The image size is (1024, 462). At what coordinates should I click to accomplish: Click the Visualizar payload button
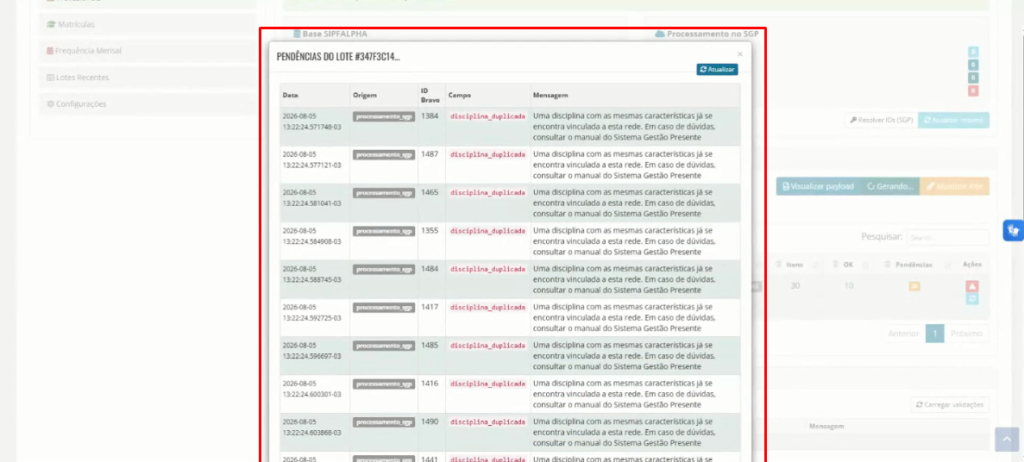pos(818,186)
